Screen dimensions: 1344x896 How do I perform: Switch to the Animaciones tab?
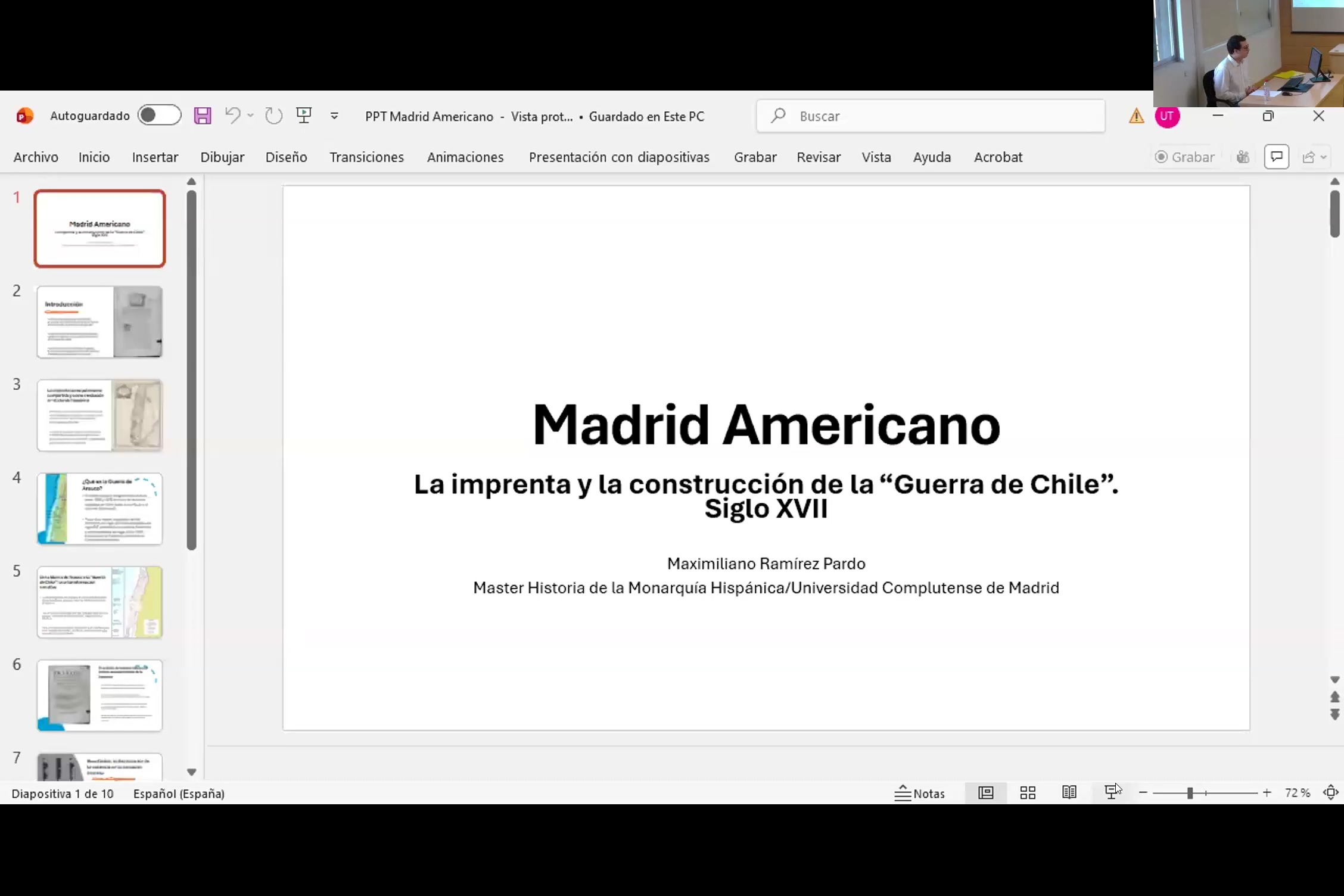[x=465, y=157]
